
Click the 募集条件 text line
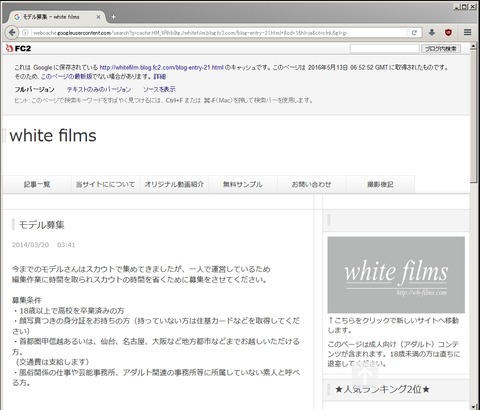coord(27,300)
